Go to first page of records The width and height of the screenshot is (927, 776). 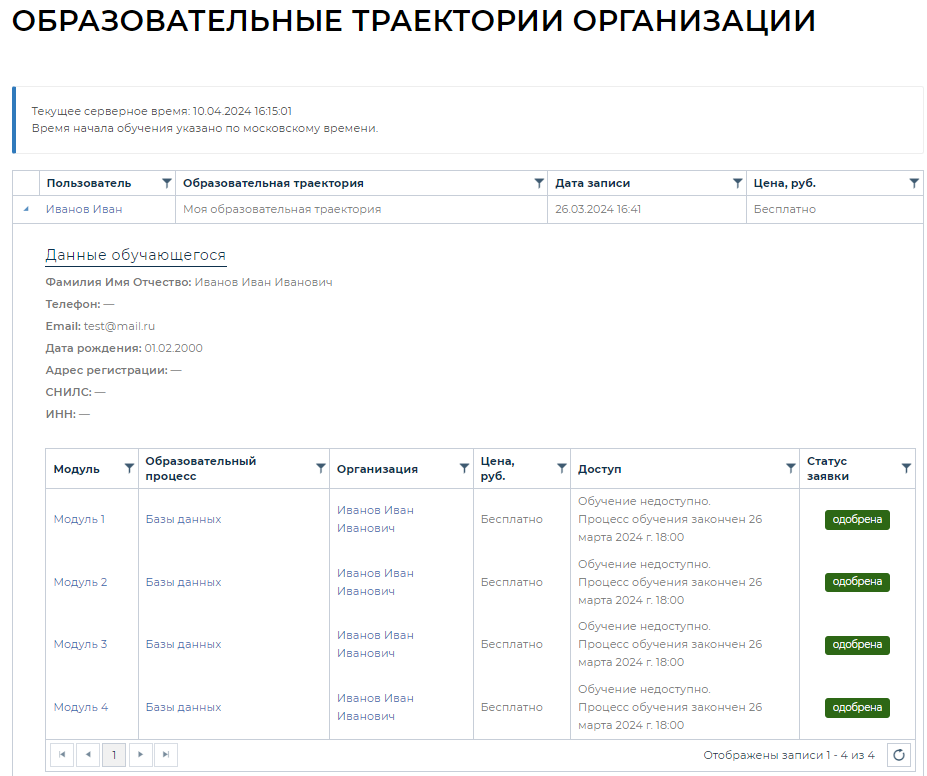click(62, 755)
